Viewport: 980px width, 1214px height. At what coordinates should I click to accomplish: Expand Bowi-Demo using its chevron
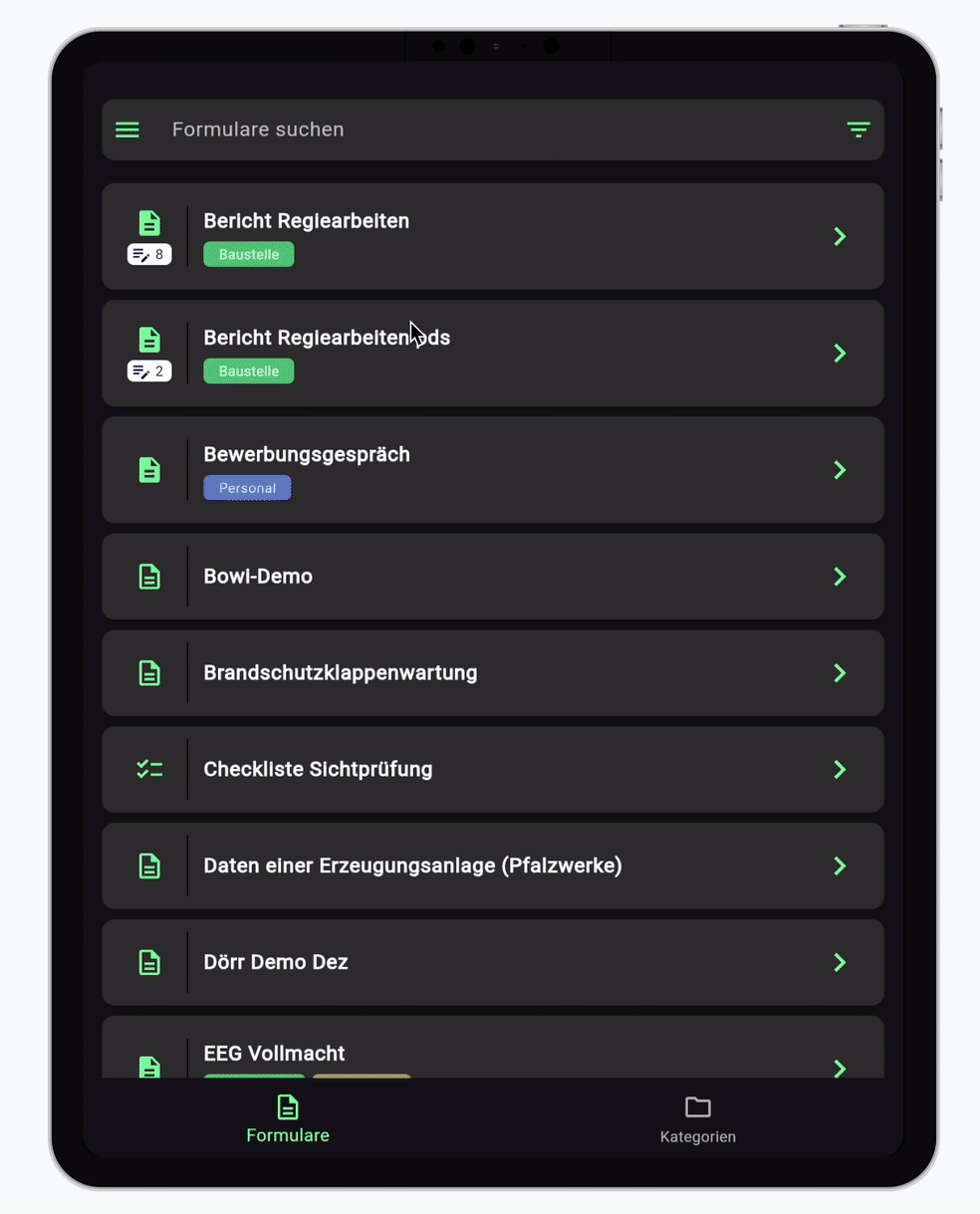(x=840, y=577)
